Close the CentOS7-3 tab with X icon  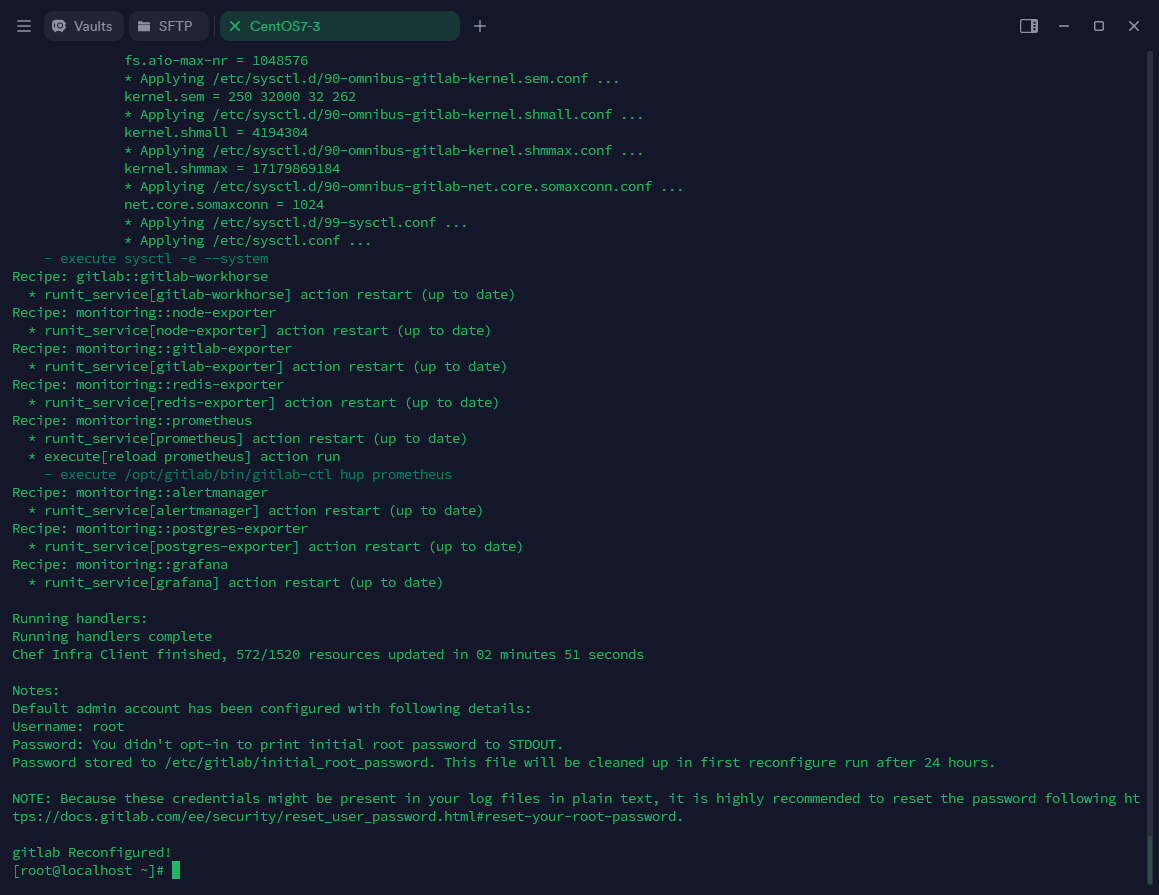[x=235, y=26]
